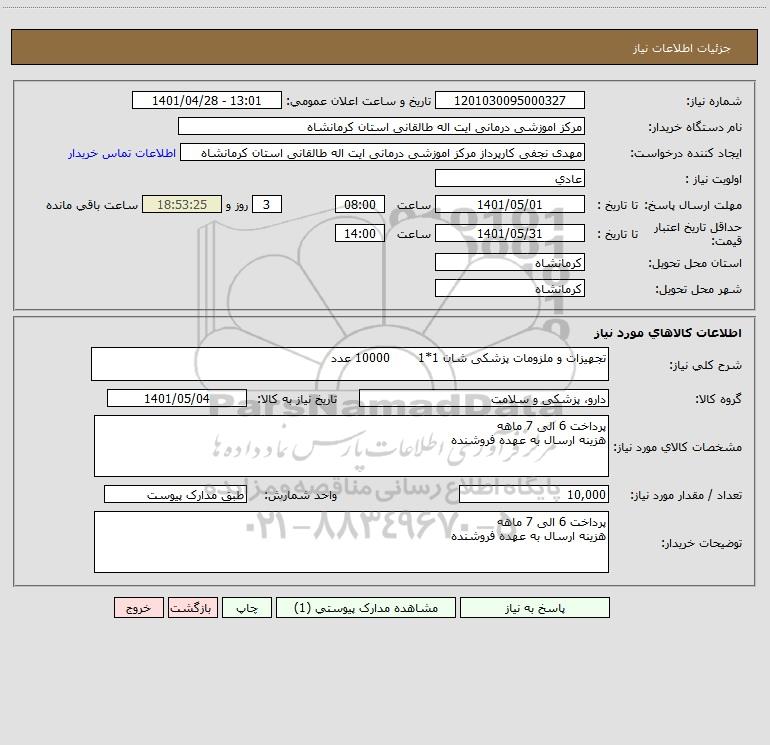Click label مهلت ارسال پاسخ
Image resolution: width=770 pixels, height=745 pixels.
(x=693, y=205)
